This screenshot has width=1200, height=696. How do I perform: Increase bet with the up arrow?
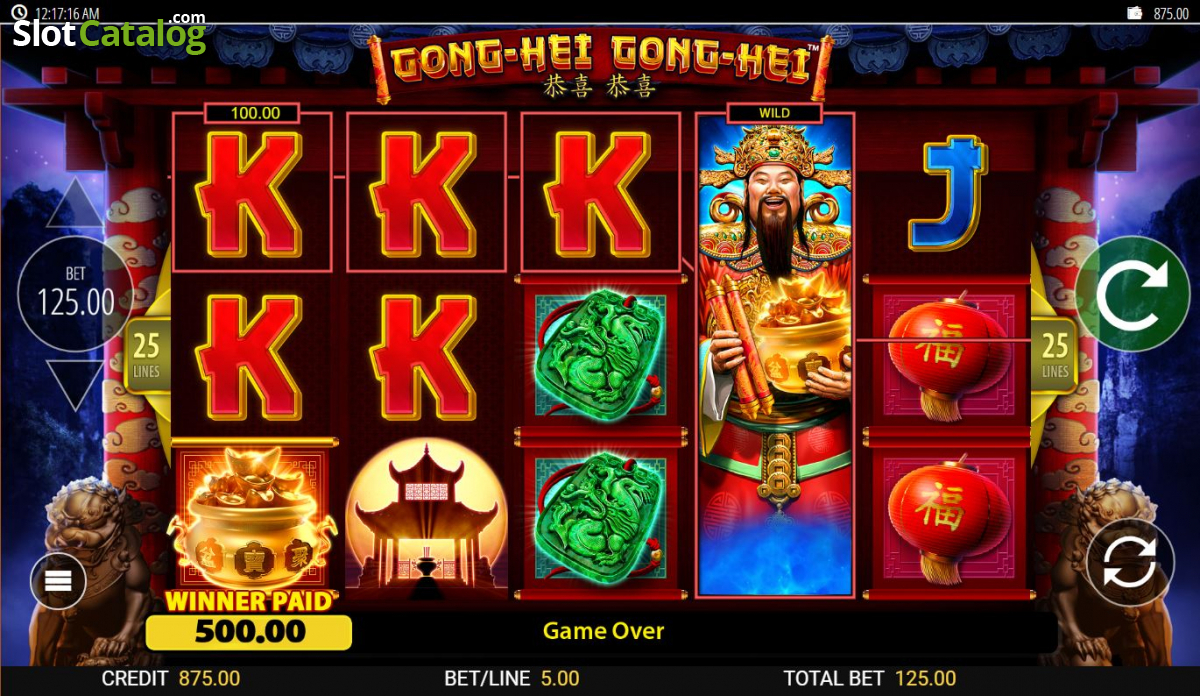(x=75, y=203)
